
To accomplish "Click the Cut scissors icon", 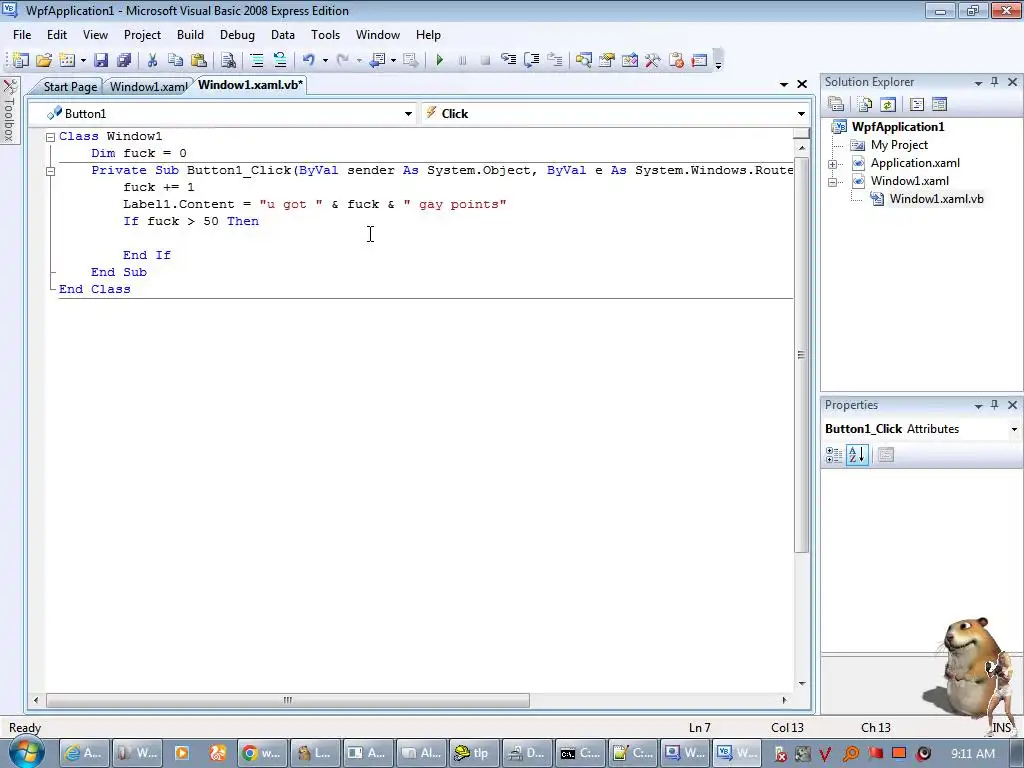I will 152,60.
